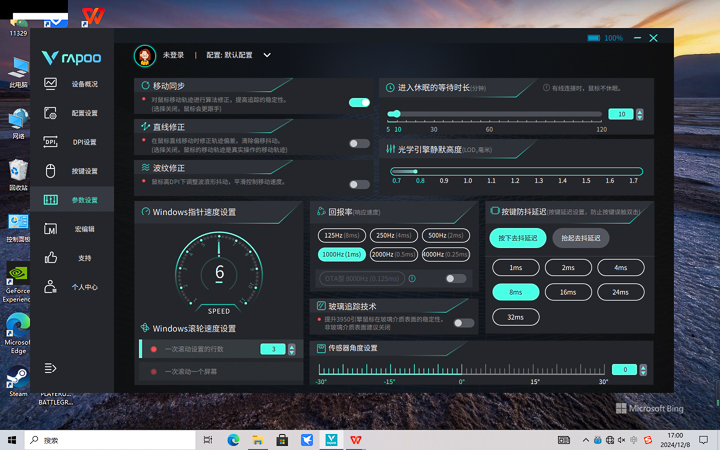This screenshot has height=450, width=720.
Task: Click the user avatar picture
Action: [145, 56]
